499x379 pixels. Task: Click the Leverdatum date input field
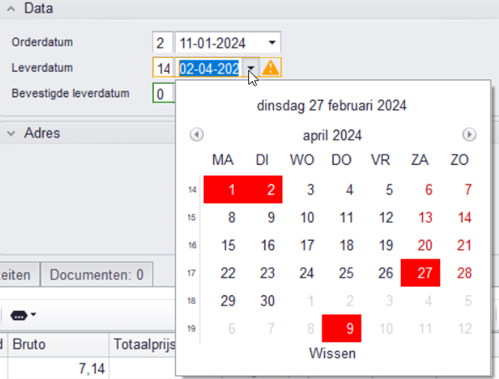[x=210, y=68]
